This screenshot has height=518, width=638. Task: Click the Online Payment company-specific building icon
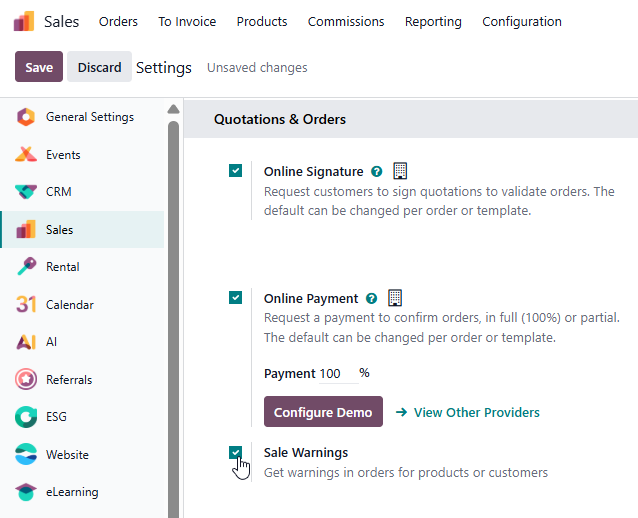[395, 298]
